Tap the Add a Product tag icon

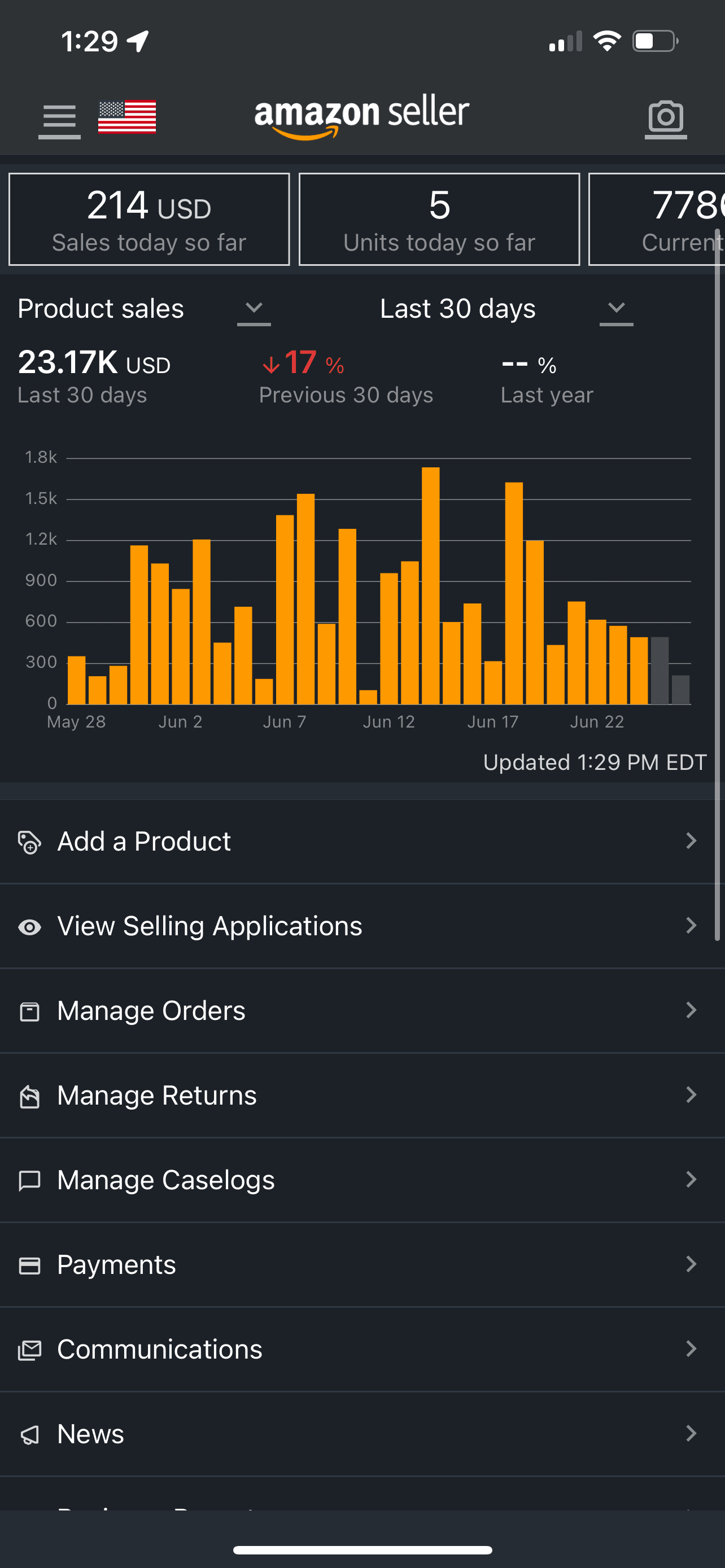click(29, 843)
